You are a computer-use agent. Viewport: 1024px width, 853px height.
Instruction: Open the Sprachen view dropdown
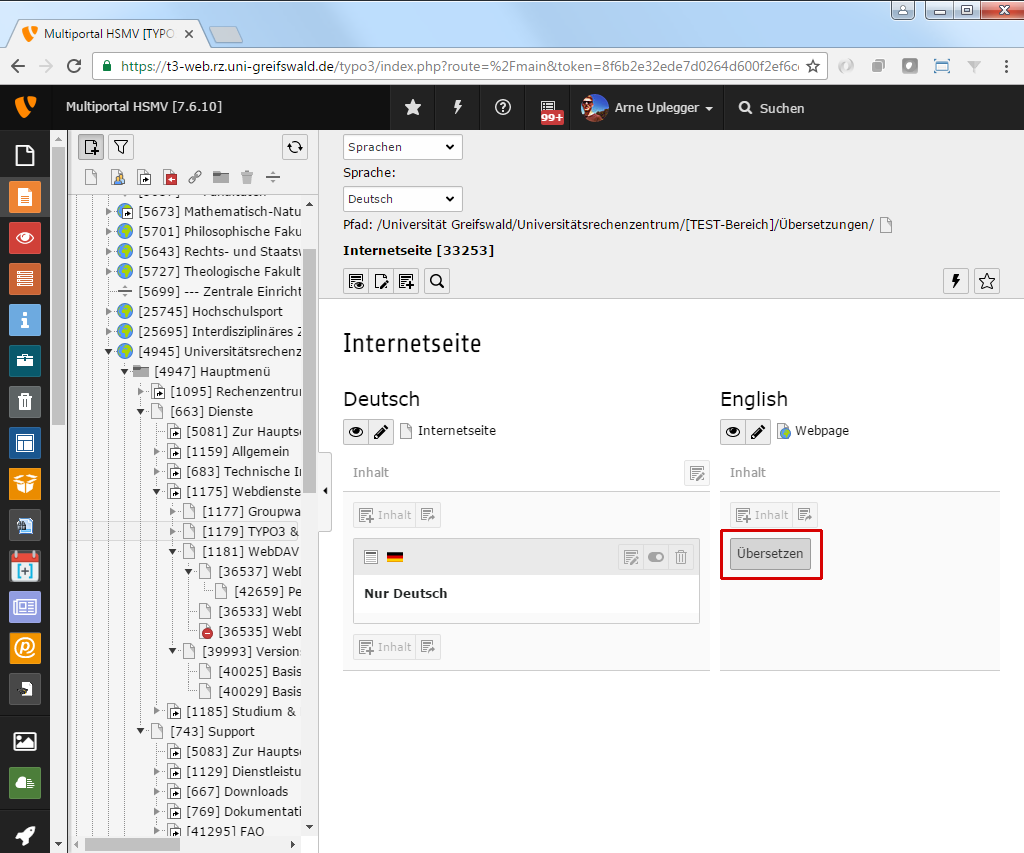point(403,147)
